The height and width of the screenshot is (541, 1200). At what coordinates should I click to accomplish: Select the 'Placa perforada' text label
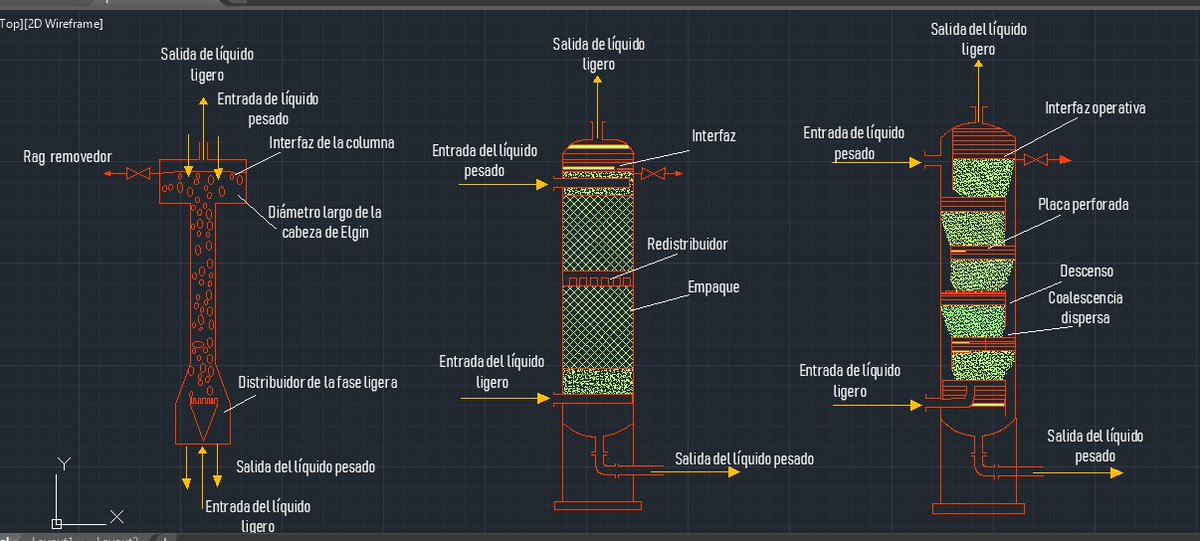coord(1083,204)
